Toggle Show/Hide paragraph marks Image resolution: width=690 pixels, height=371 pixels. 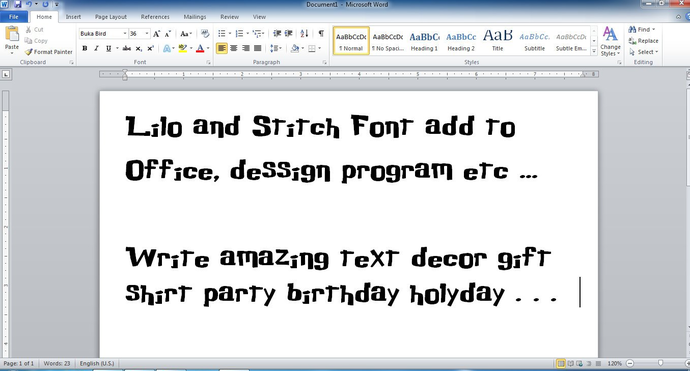(321, 34)
